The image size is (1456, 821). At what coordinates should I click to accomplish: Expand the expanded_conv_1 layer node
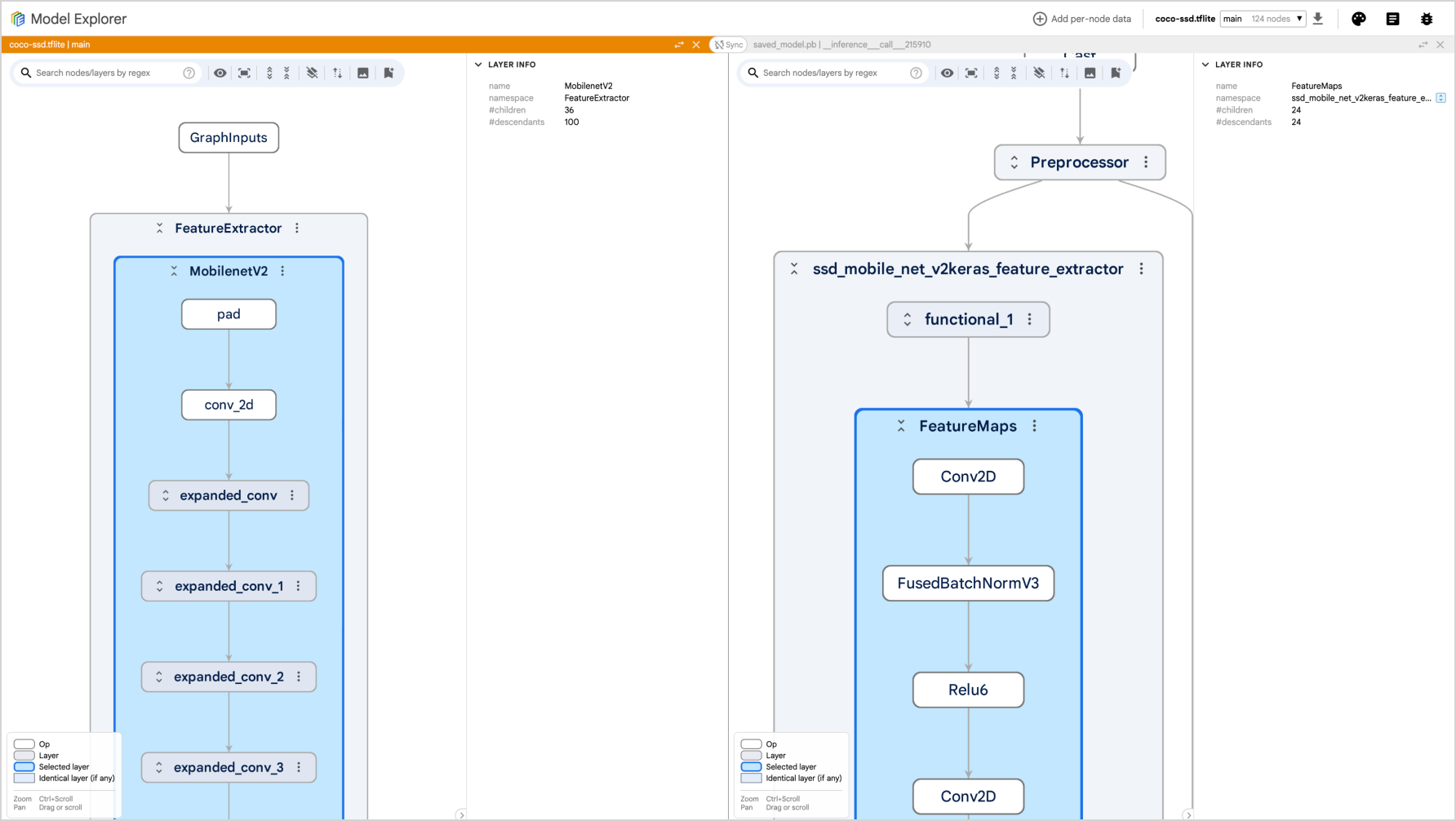160,586
